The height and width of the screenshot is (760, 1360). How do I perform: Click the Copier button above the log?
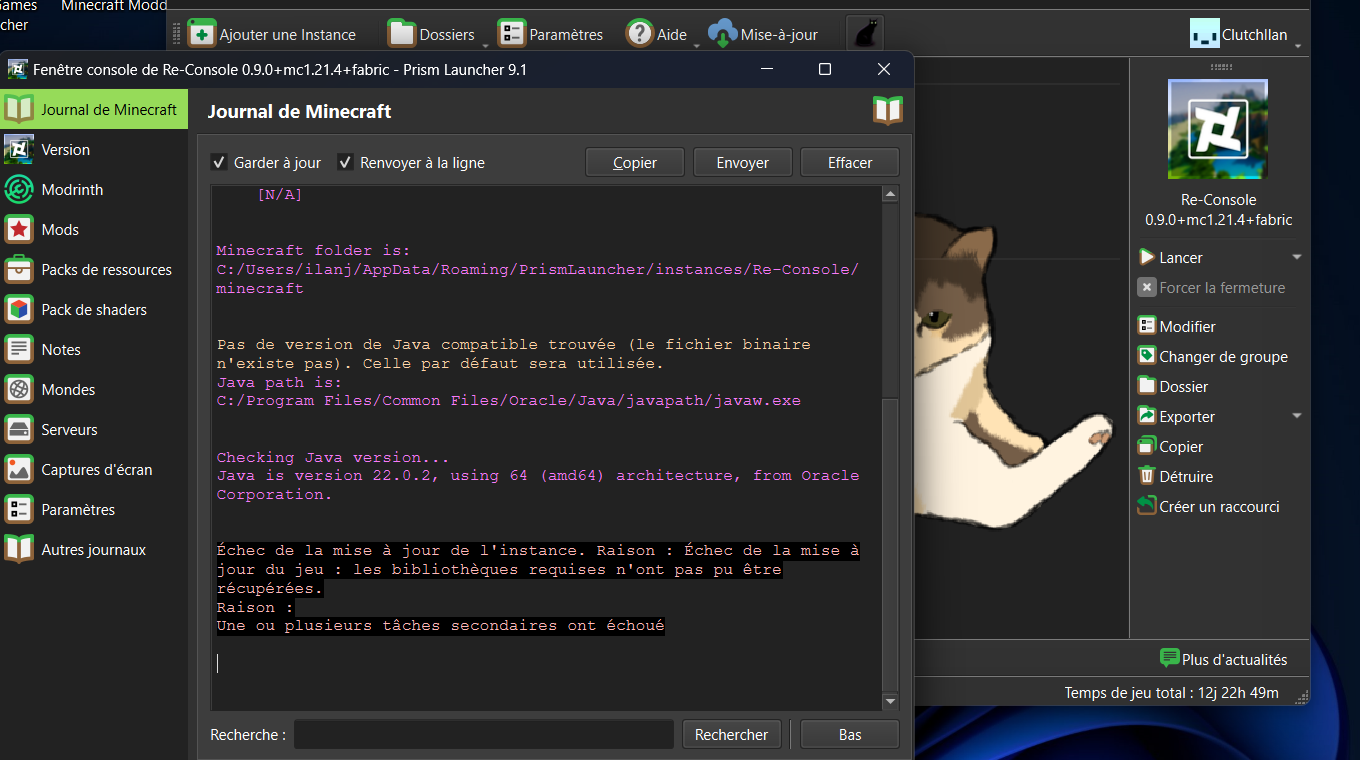(635, 162)
